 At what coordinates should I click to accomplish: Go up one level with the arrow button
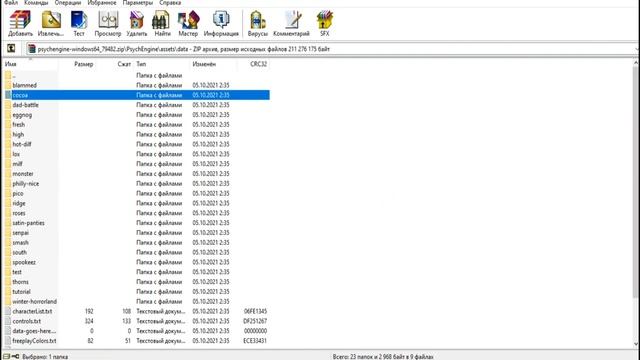point(11,49)
